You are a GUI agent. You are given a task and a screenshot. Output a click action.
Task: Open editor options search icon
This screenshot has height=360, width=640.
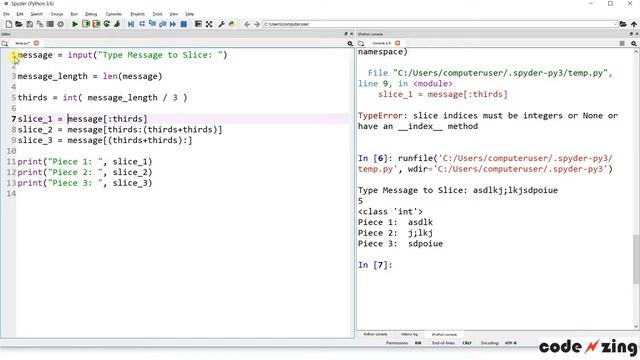(350, 43)
